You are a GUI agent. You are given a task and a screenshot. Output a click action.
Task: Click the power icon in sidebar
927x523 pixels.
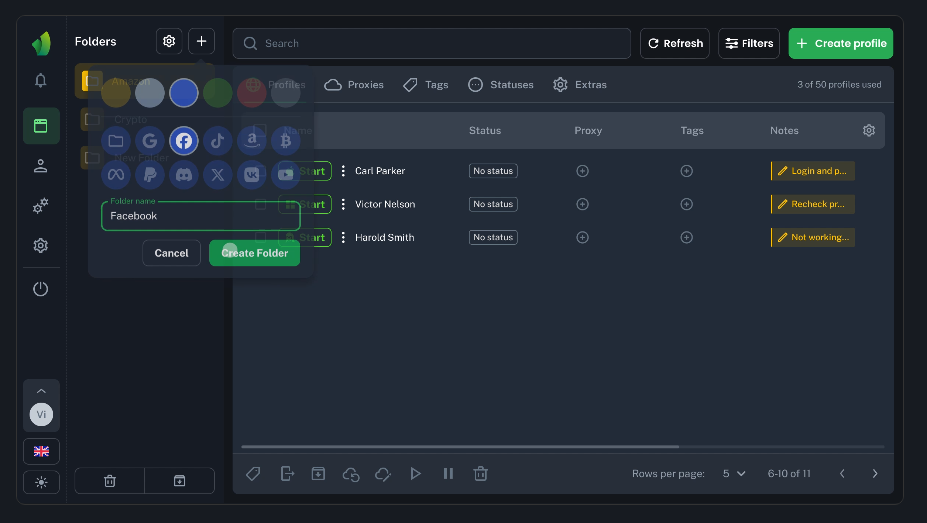[41, 289]
